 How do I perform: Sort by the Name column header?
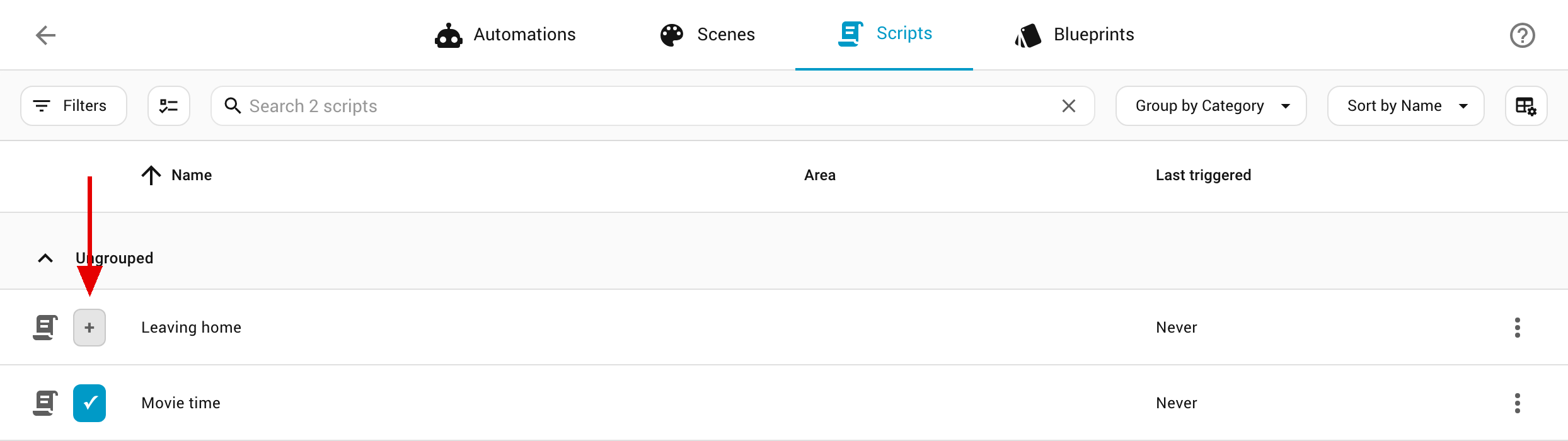pos(192,175)
